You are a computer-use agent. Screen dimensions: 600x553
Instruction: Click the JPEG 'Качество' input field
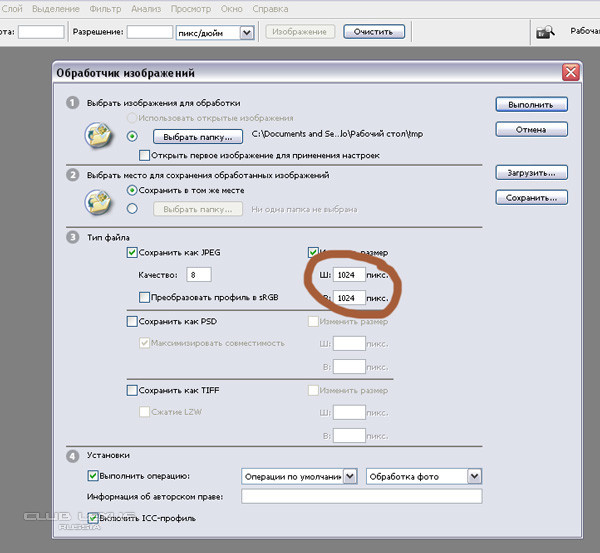click(198, 274)
